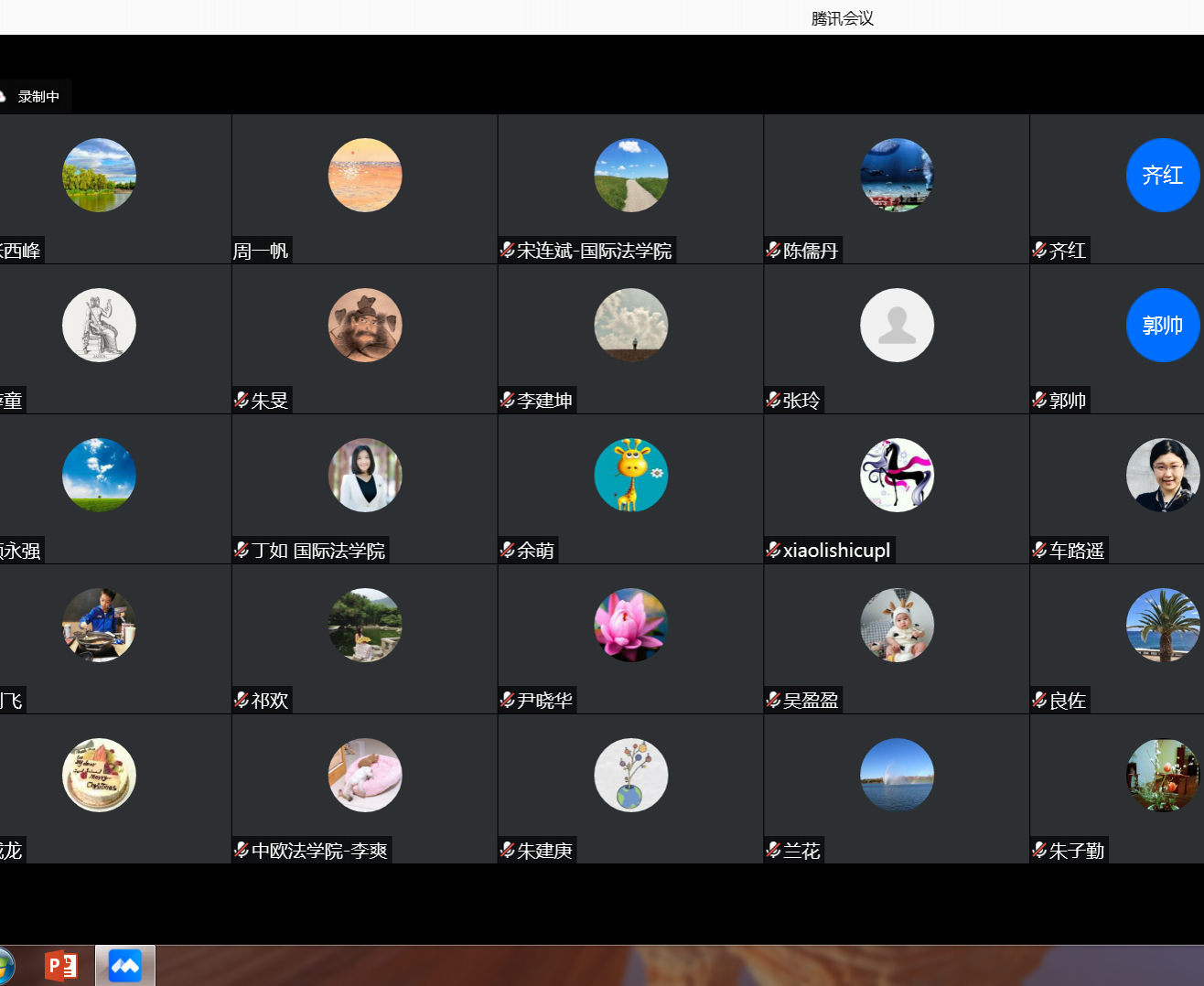Click 张玲's default grey avatar
This screenshot has width=1204, height=986.
pyautogui.click(x=897, y=326)
